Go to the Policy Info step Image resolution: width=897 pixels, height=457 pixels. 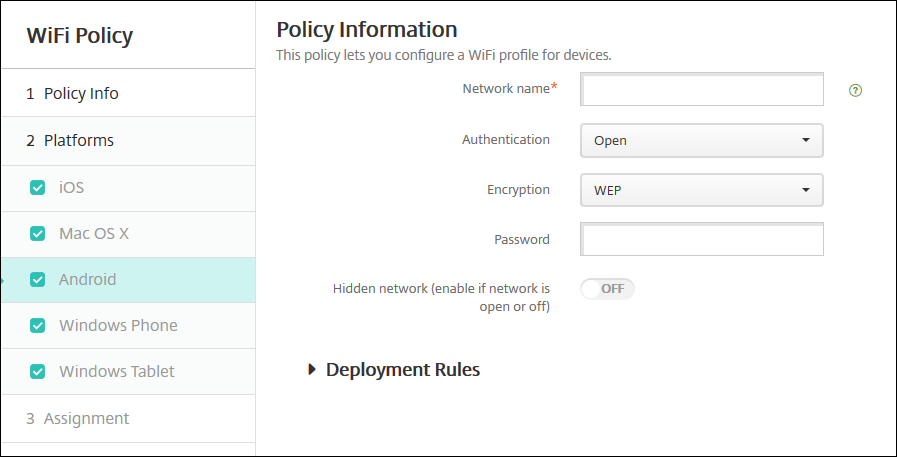pos(80,93)
